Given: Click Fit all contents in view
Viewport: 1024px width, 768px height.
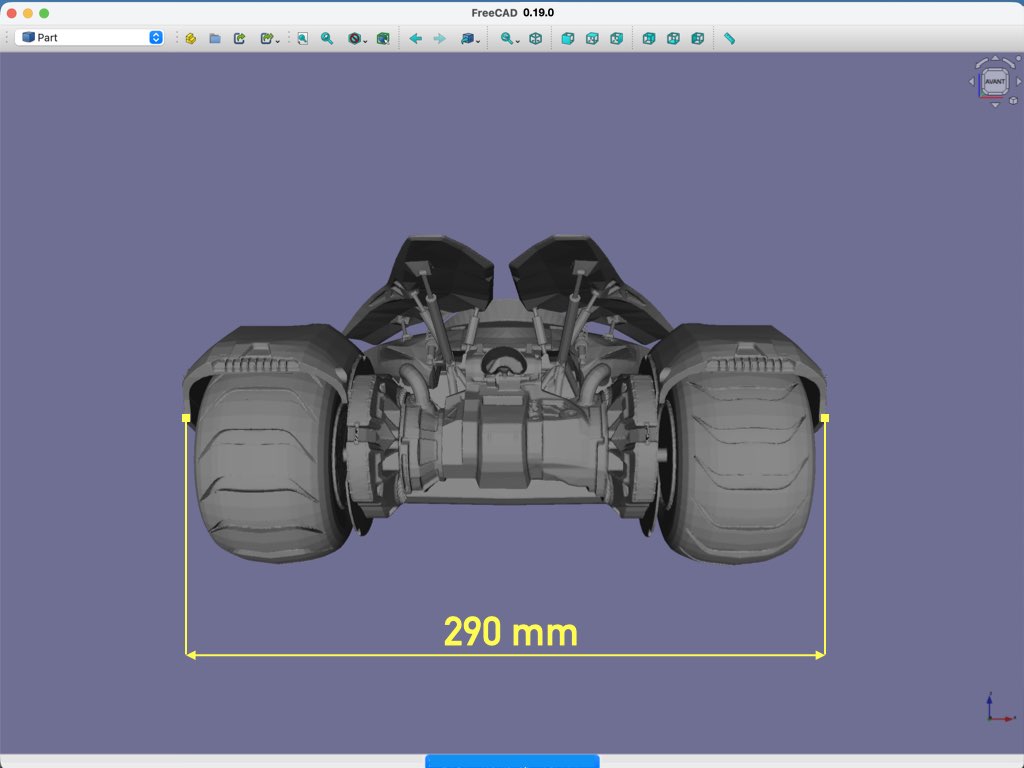Looking at the screenshot, I should tap(302, 38).
